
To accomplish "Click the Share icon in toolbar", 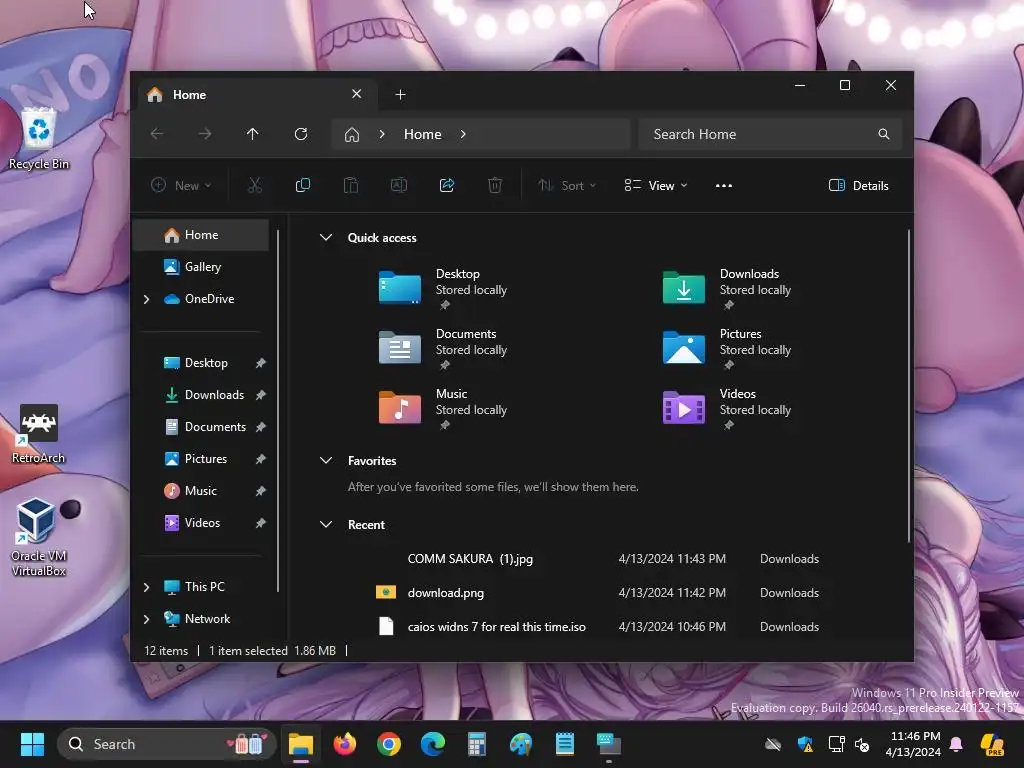I will click(x=447, y=185).
